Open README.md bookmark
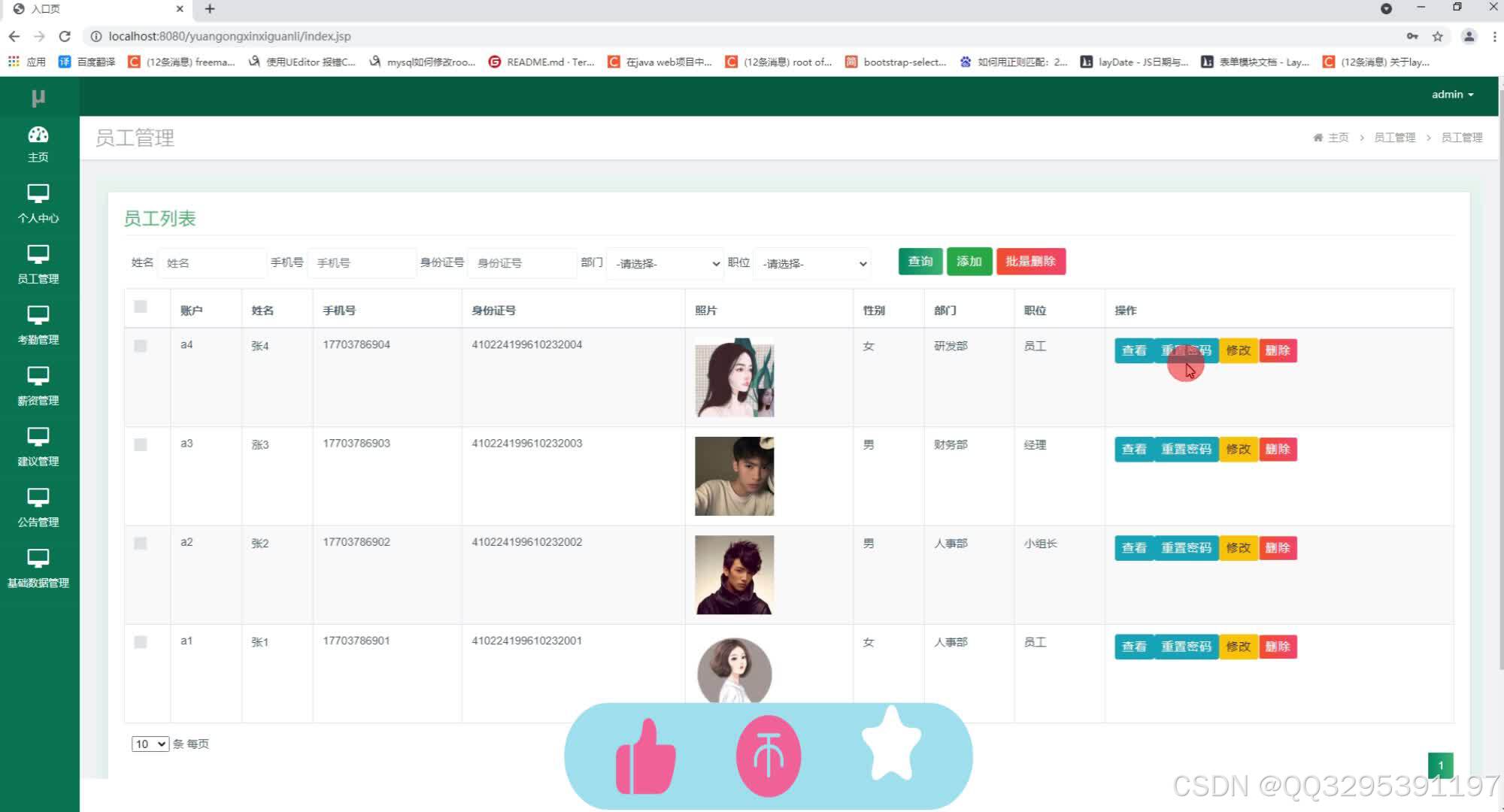This screenshot has width=1504, height=812. pos(541,62)
